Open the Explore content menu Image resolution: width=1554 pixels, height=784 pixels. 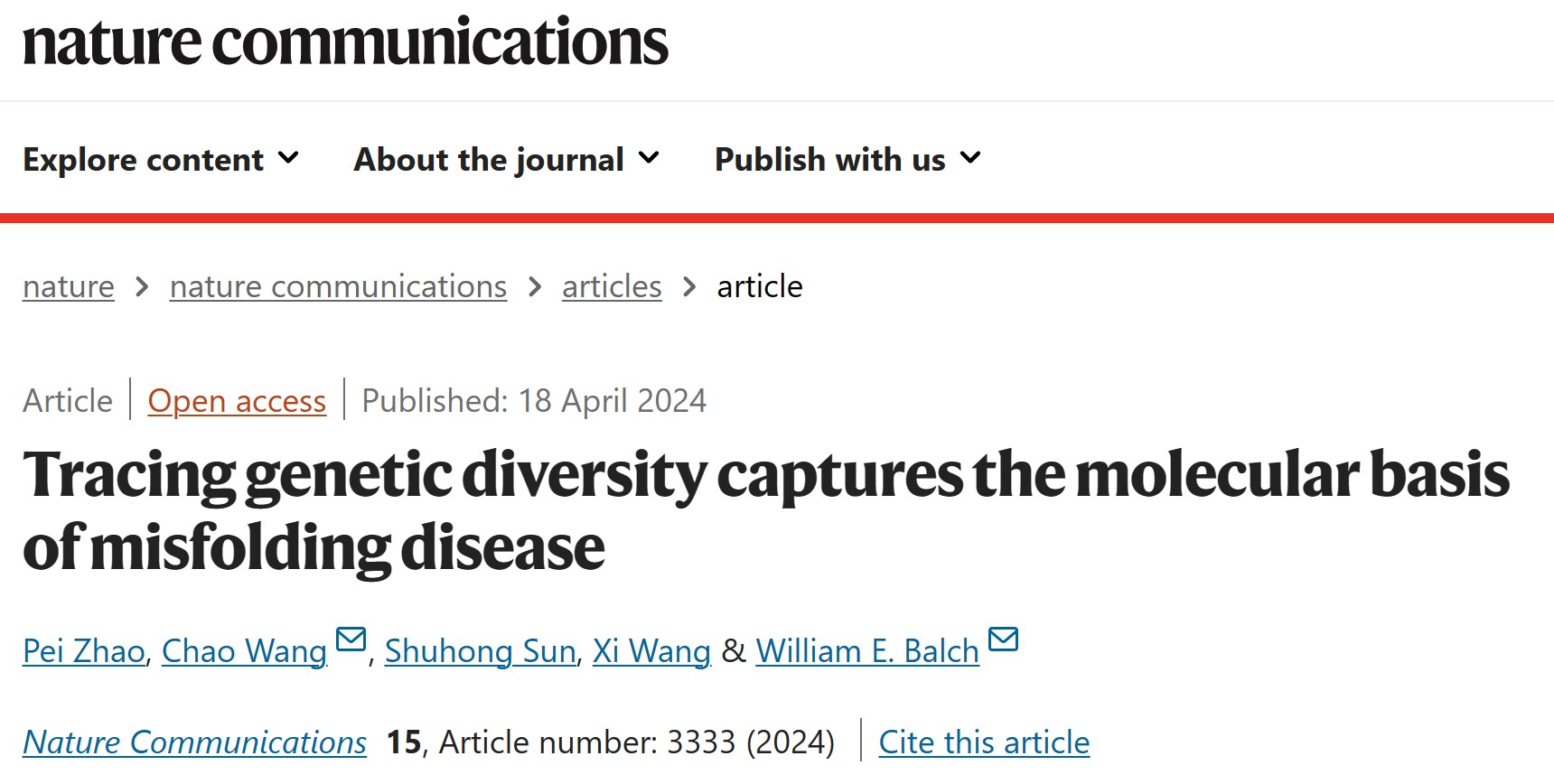pyautogui.click(x=144, y=160)
